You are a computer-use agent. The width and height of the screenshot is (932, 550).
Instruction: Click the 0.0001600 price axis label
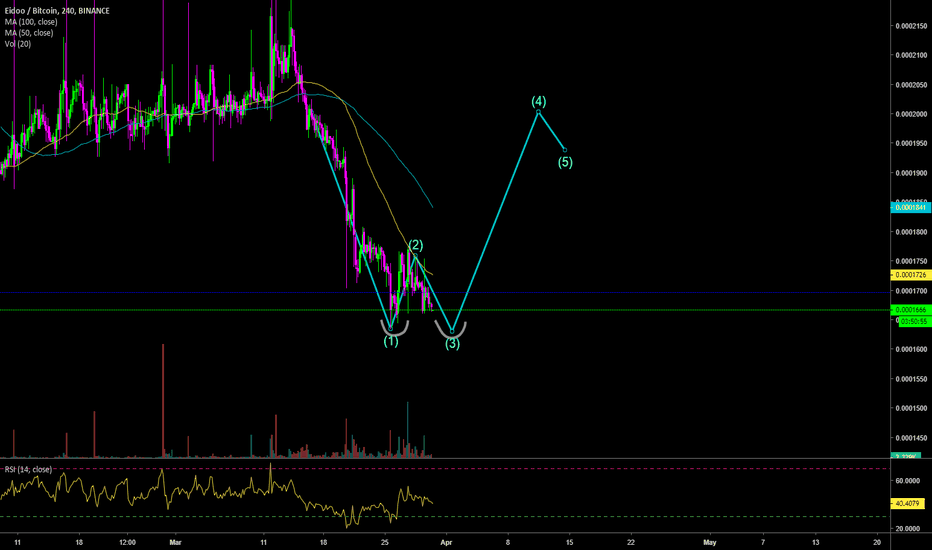[911, 350]
